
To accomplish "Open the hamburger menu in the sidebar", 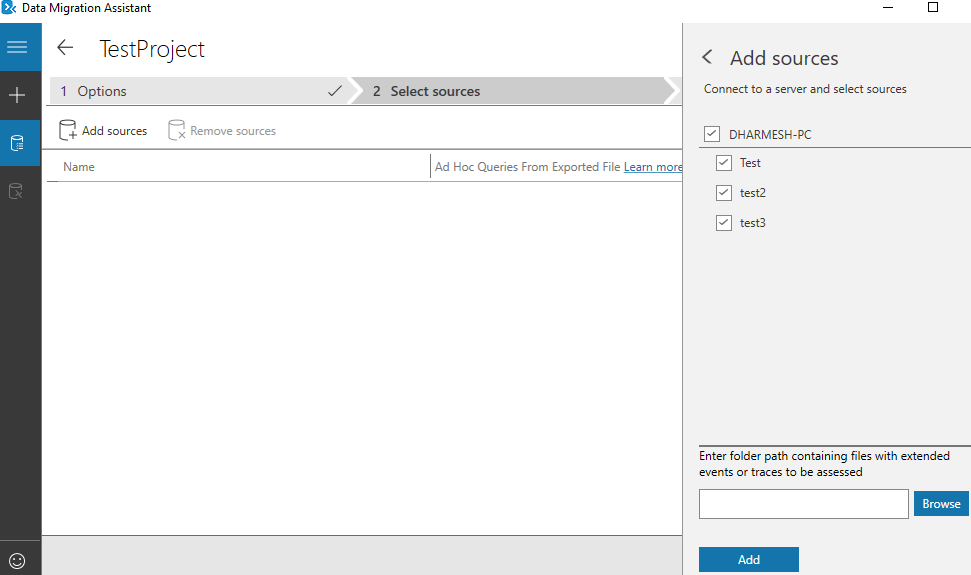I will (x=17, y=47).
